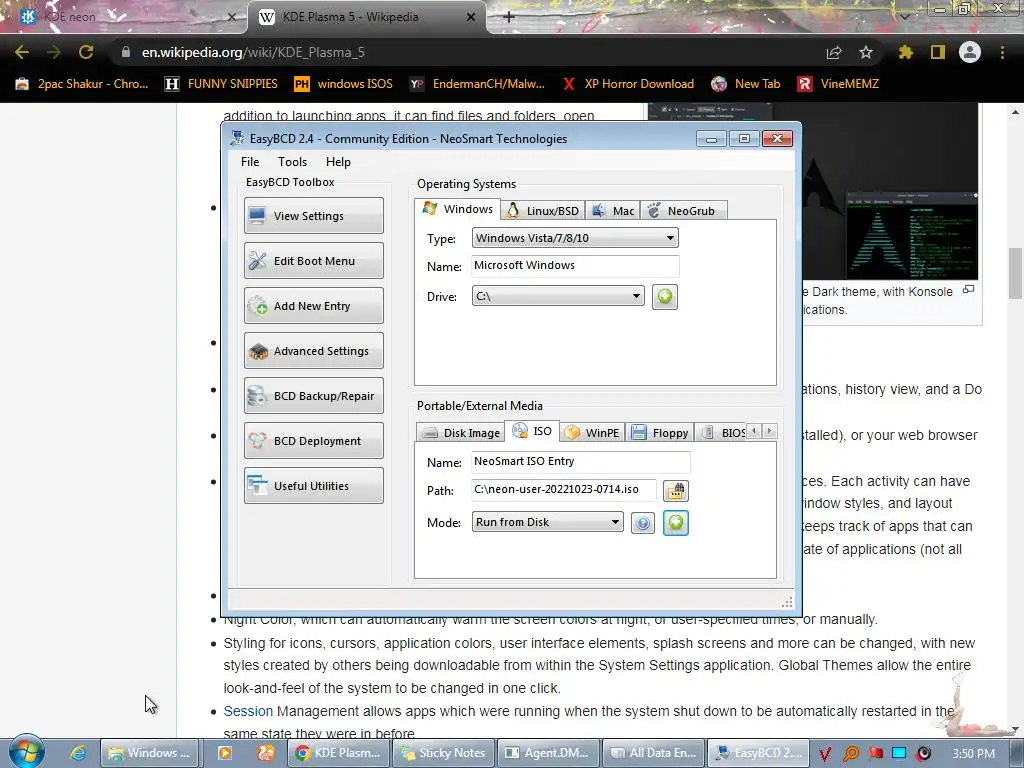Select the ISO portable media tab
Viewport: 1024px width, 768px height.
[x=532, y=431]
